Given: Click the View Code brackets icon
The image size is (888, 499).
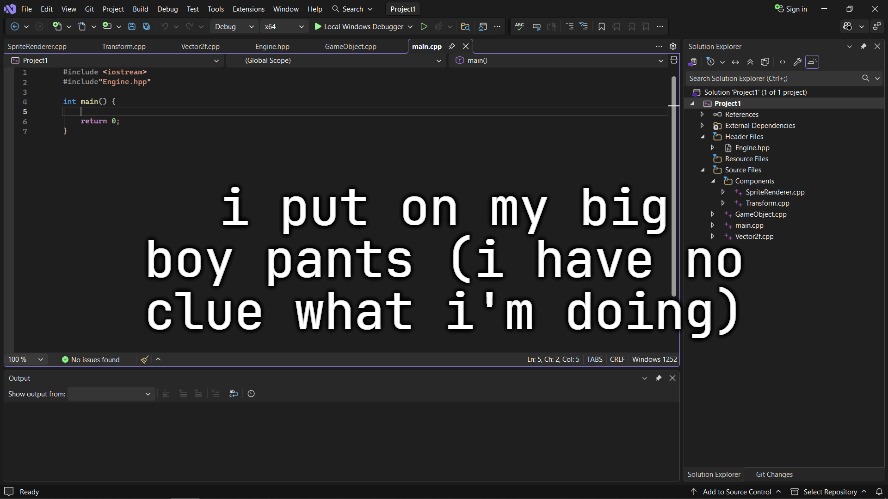Looking at the screenshot, I should [x=782, y=62].
